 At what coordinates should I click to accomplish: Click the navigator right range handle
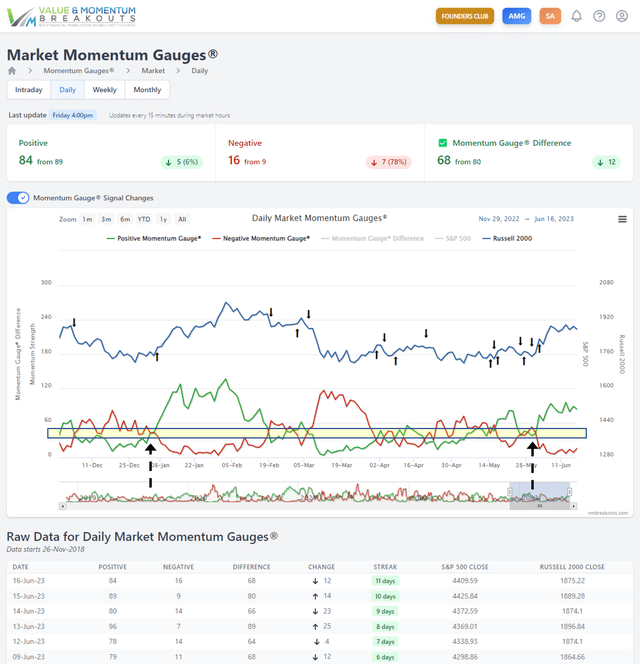(570, 492)
